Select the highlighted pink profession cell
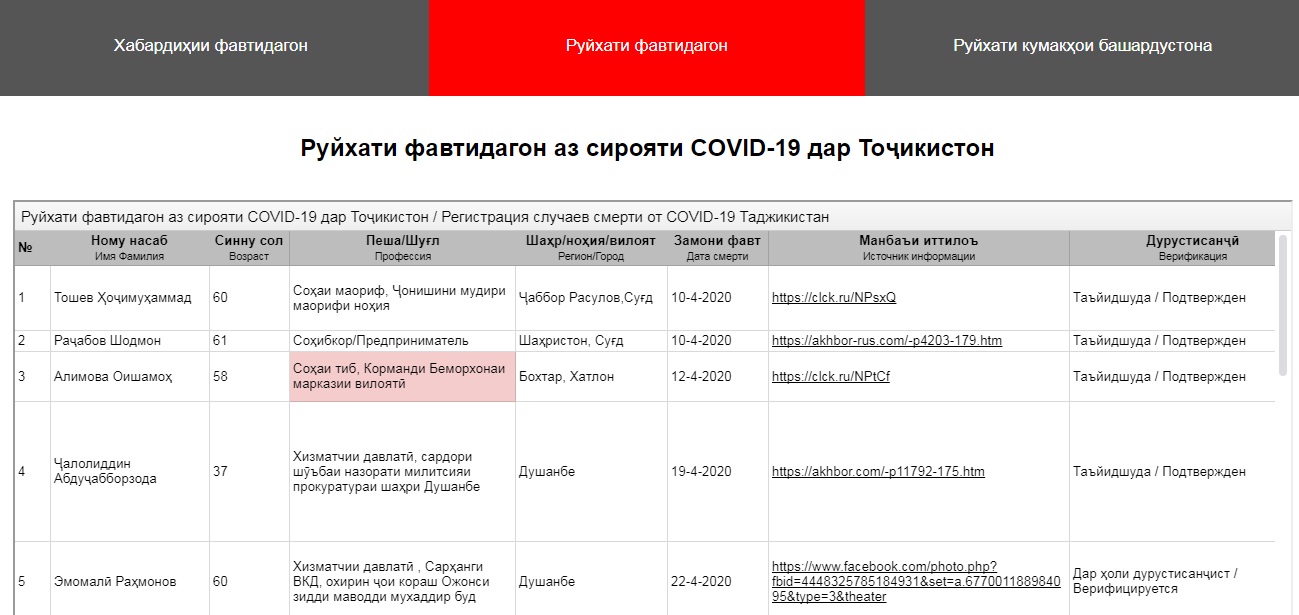 [x=402, y=377]
